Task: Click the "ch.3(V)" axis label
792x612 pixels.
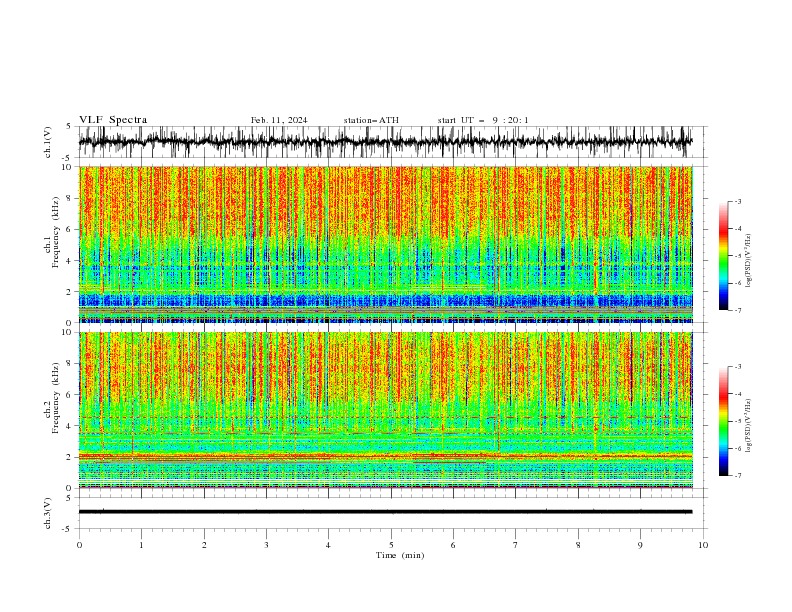Action: [x=48, y=513]
